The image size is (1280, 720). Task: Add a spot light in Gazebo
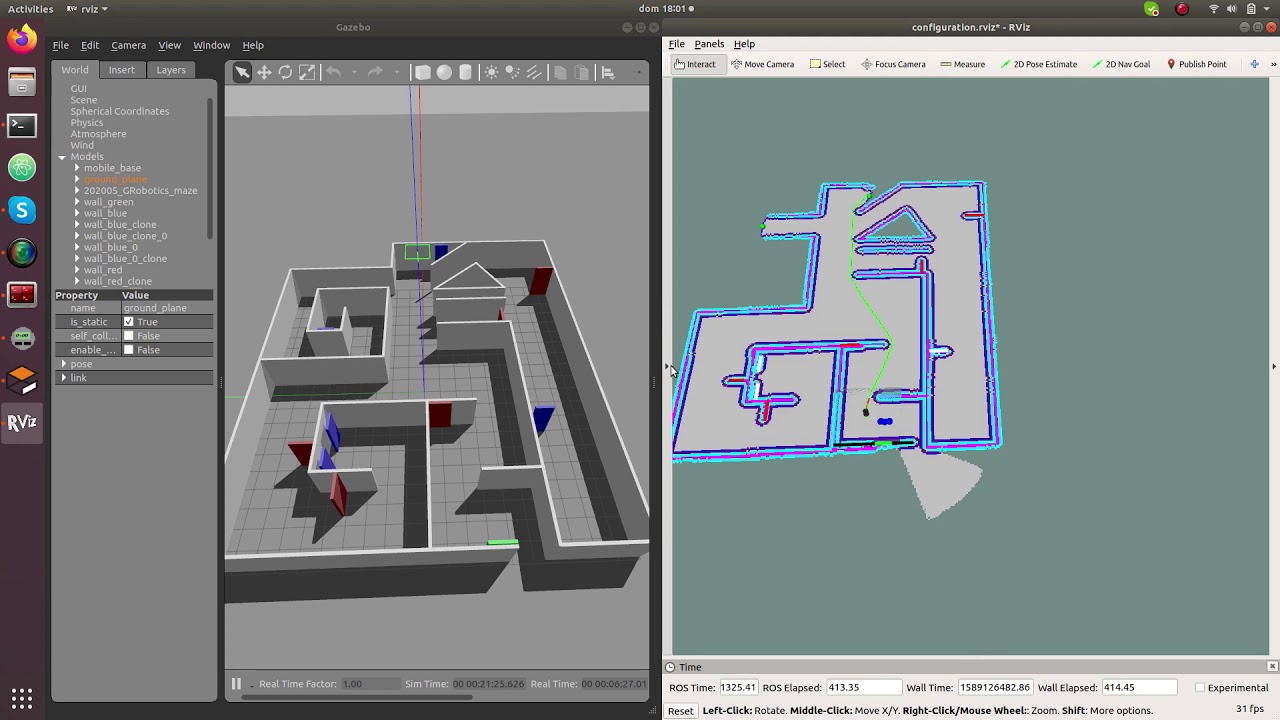(512, 72)
